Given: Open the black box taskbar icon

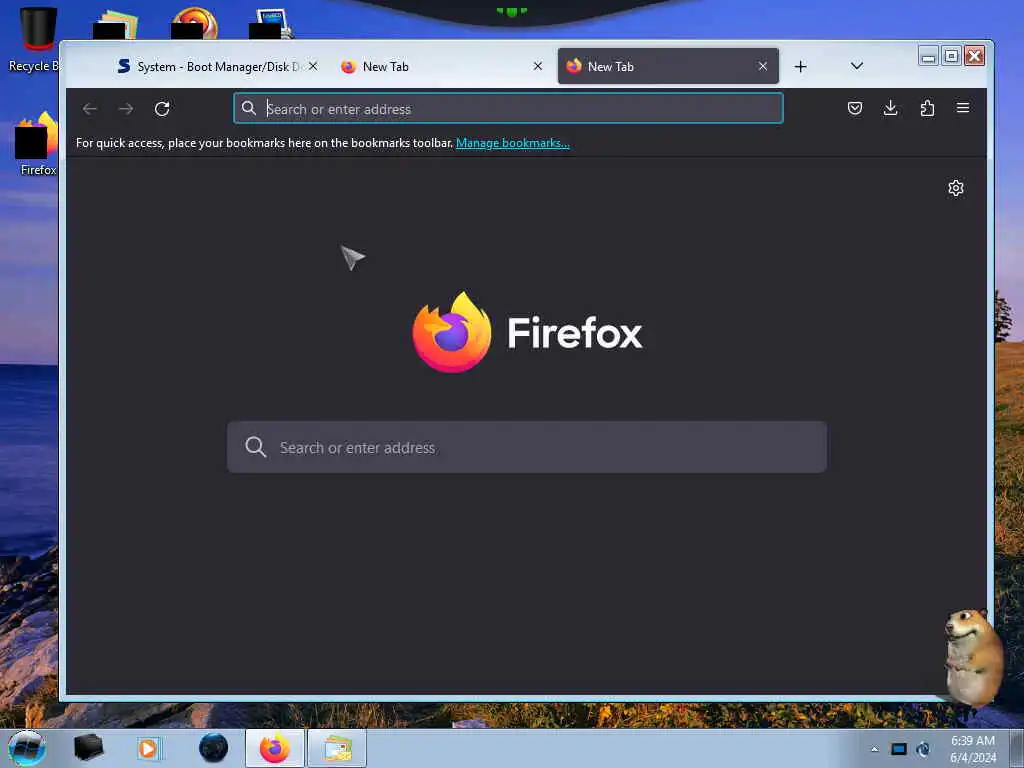Looking at the screenshot, I should tap(88, 748).
